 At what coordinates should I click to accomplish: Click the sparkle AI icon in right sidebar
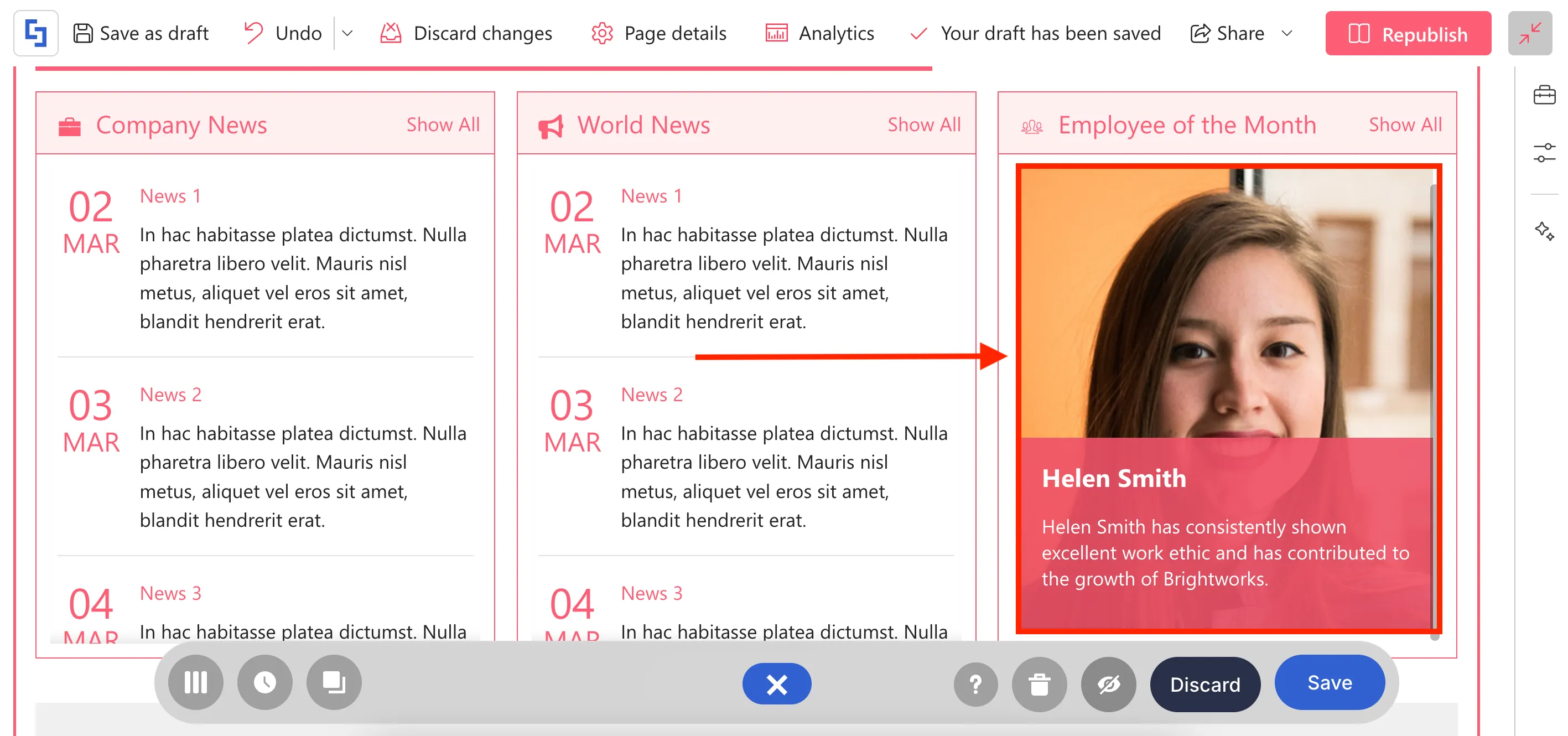pyautogui.click(x=1544, y=231)
